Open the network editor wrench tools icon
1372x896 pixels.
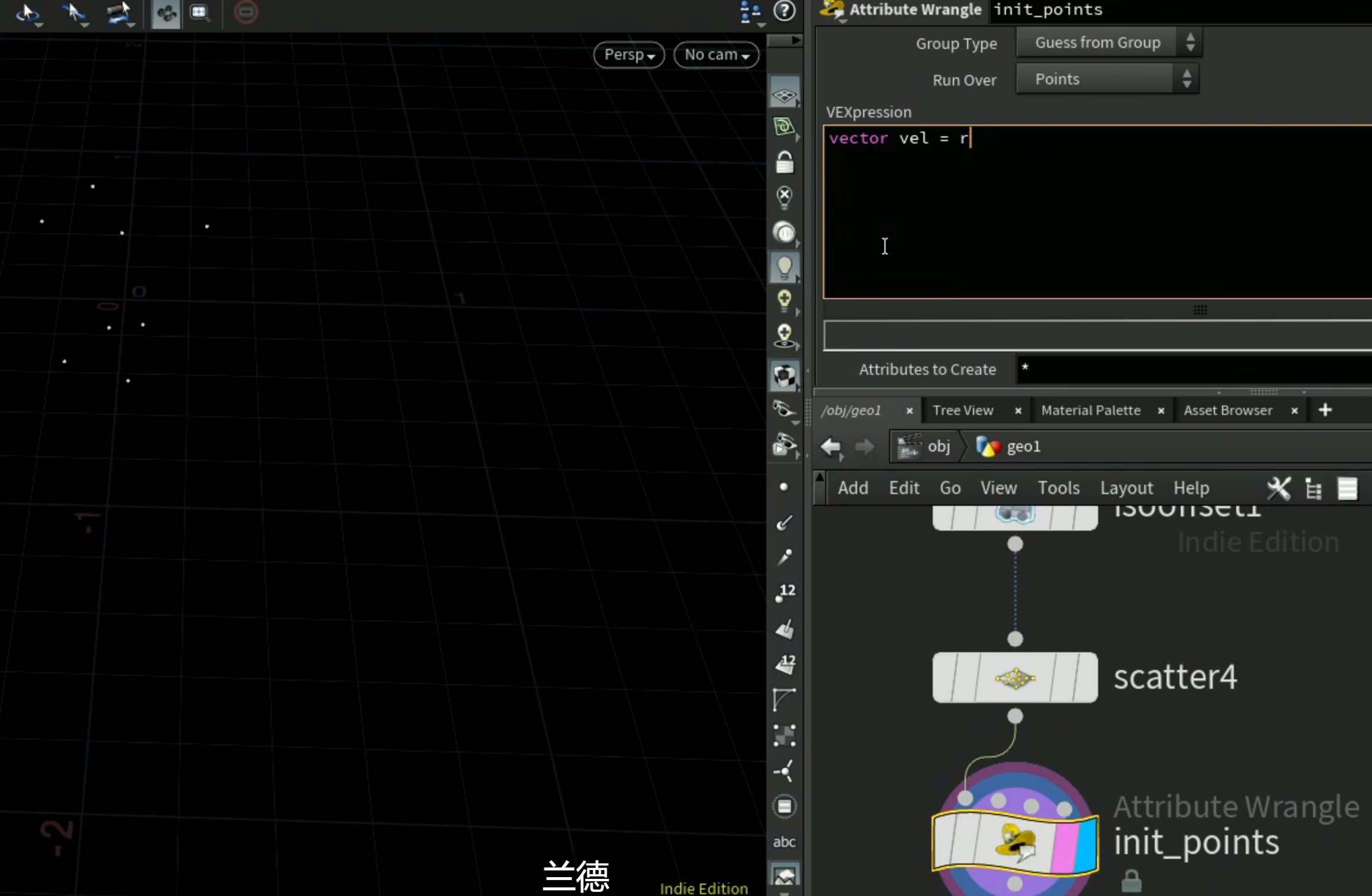1279,488
